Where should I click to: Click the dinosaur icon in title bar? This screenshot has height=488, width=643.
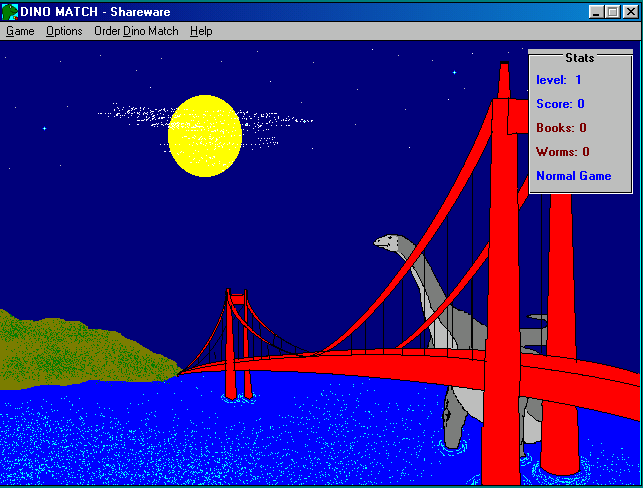[x=10, y=12]
